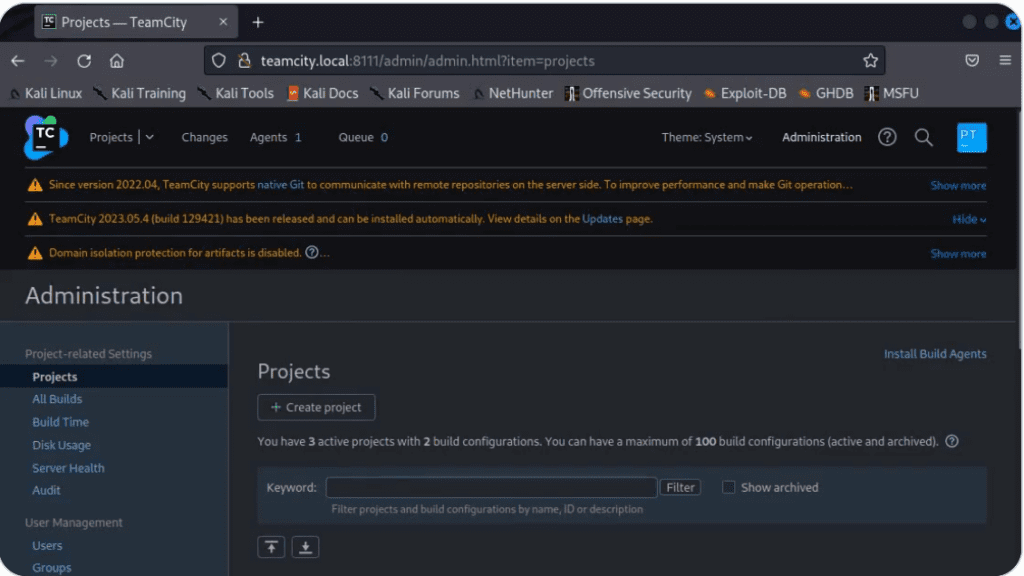The image size is (1024, 576).
Task: Open the Queue menu item
Action: (362, 137)
